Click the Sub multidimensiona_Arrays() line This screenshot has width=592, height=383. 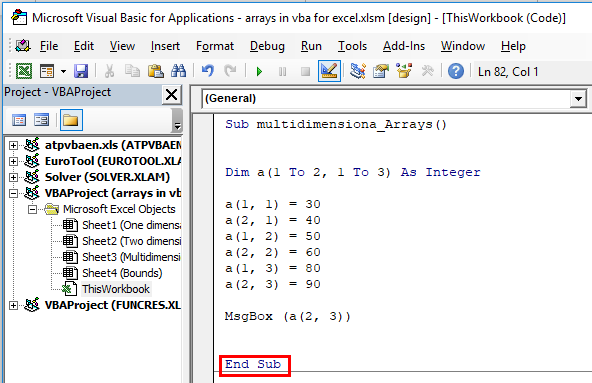pyautogui.click(x=336, y=124)
